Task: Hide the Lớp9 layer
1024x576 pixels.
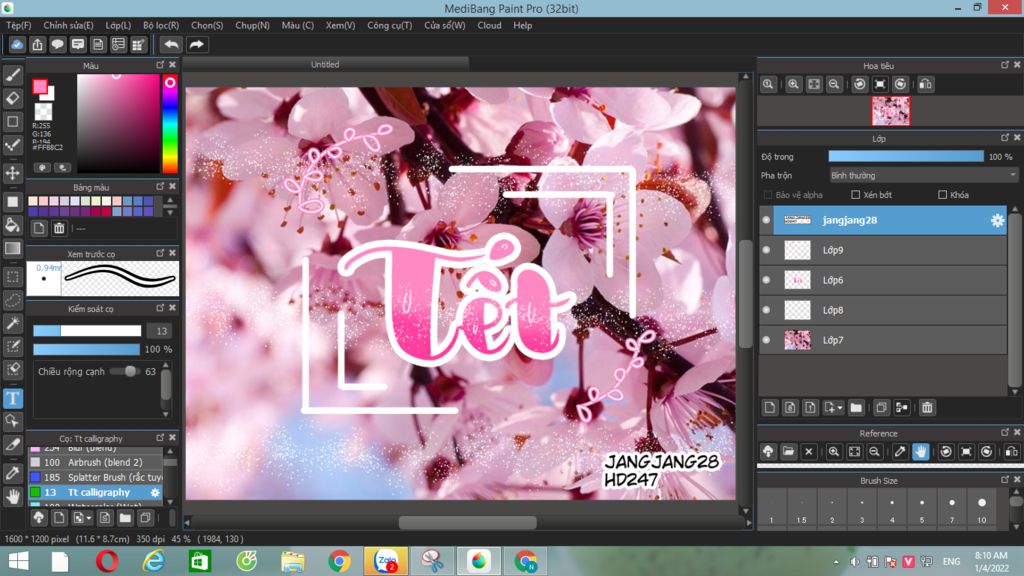Action: point(767,250)
